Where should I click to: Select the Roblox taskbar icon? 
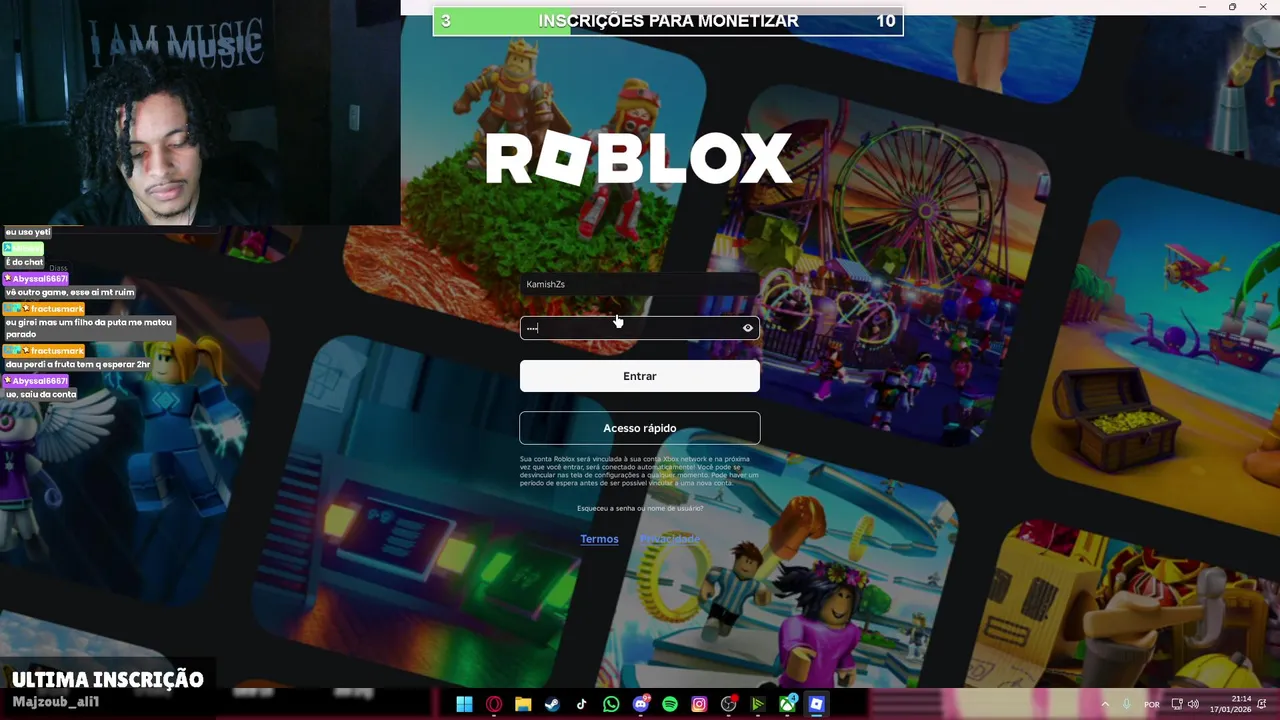(817, 704)
